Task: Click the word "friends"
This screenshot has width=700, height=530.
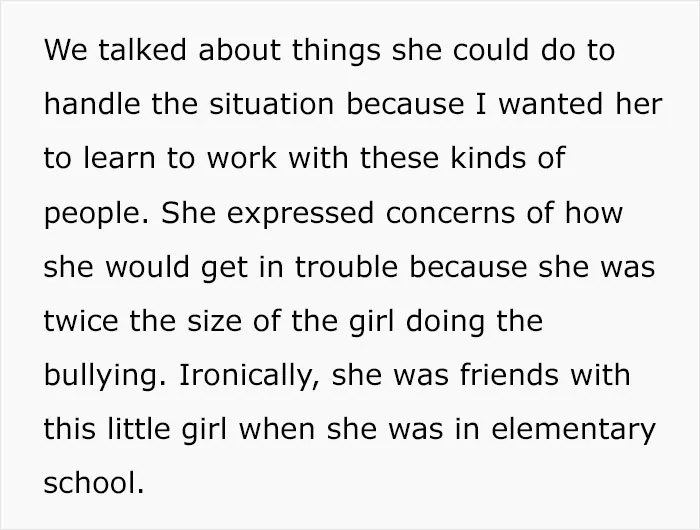Action: tap(509, 375)
